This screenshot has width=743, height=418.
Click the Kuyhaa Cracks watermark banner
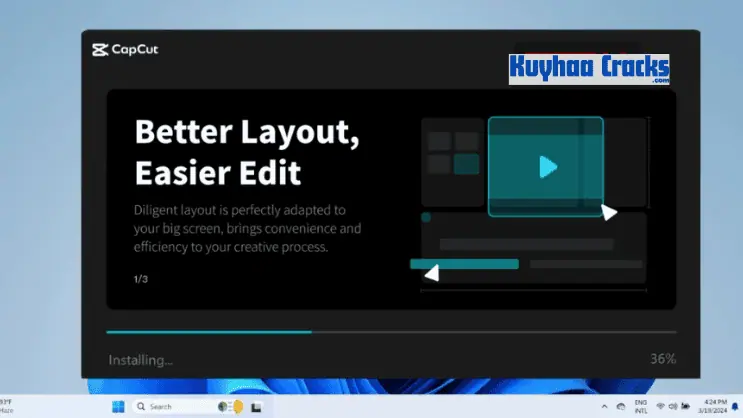[x=589, y=69]
